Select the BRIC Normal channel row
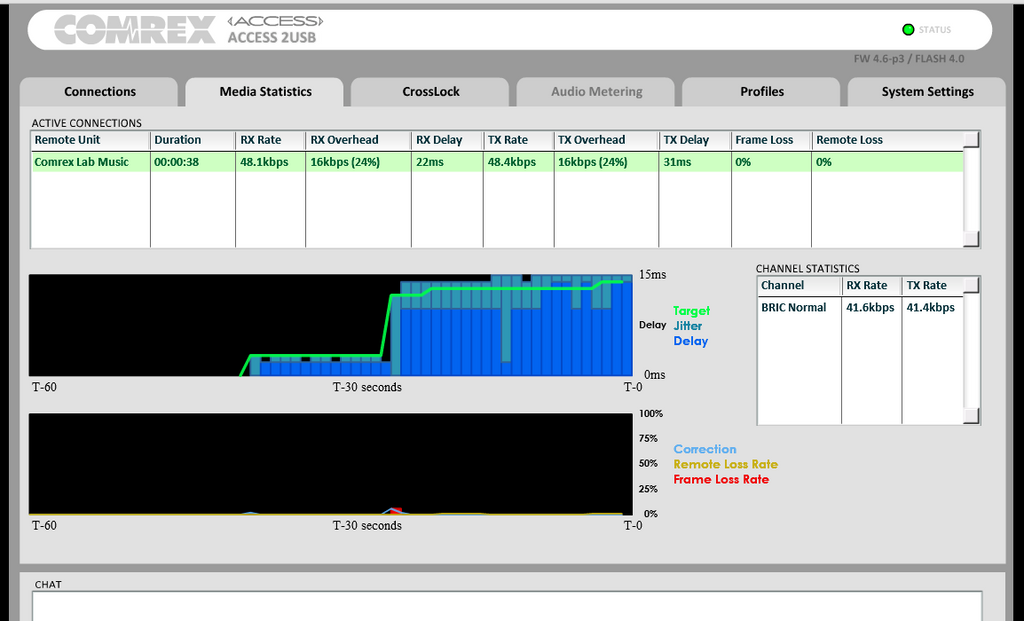 (x=861, y=308)
